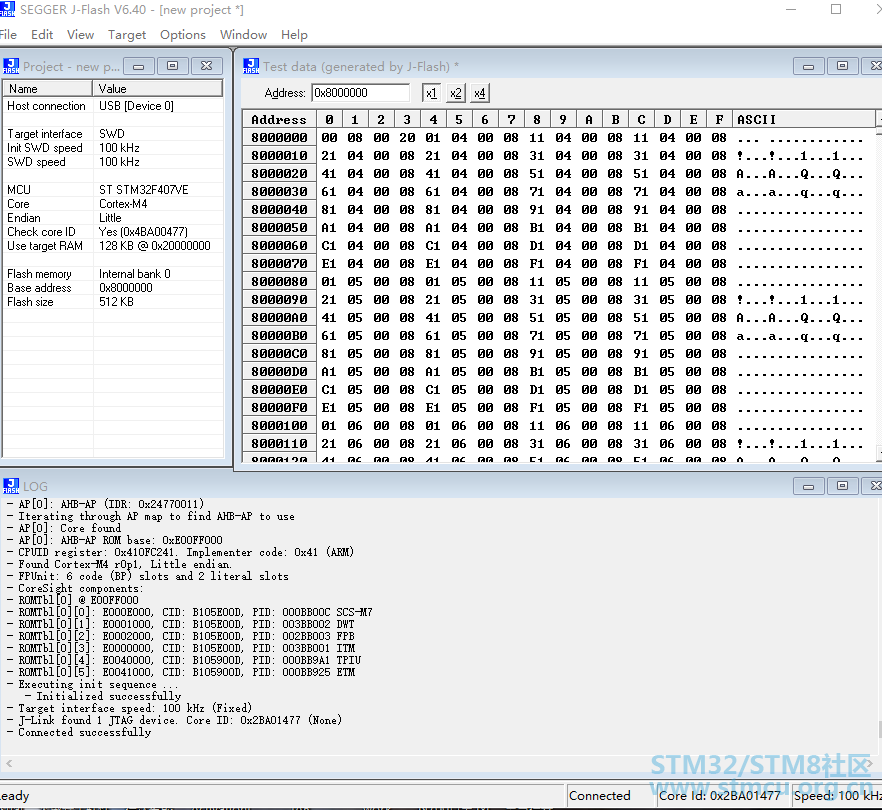Image resolution: width=882 pixels, height=810 pixels.
Task: Select the Check core ID row
Action: click(x=113, y=232)
